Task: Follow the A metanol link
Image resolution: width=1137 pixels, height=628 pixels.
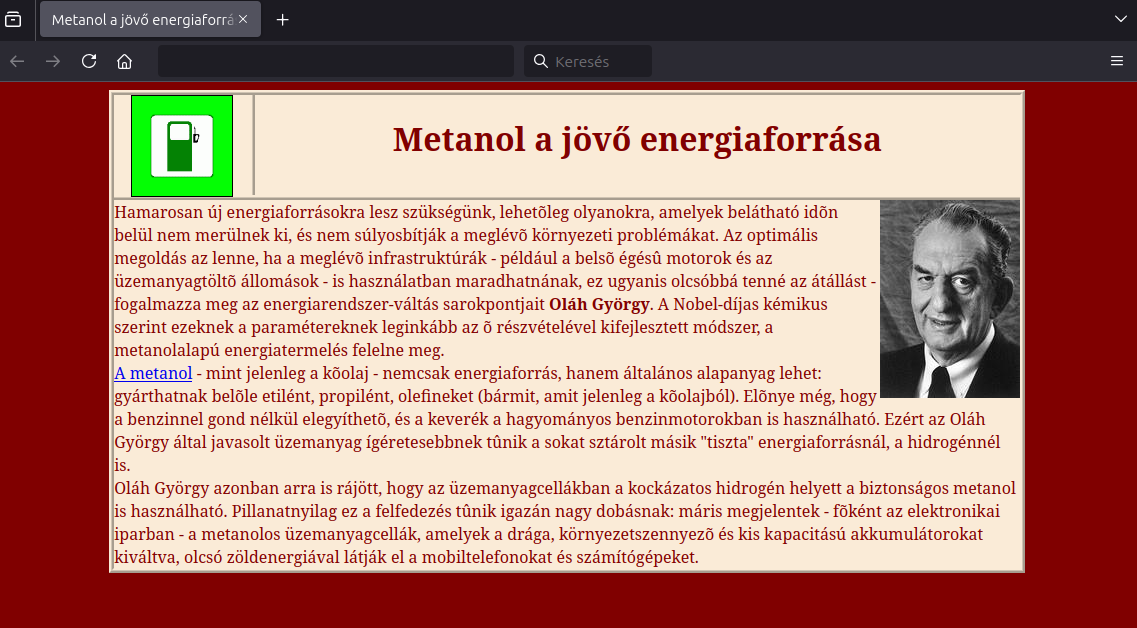Action: [x=153, y=373]
